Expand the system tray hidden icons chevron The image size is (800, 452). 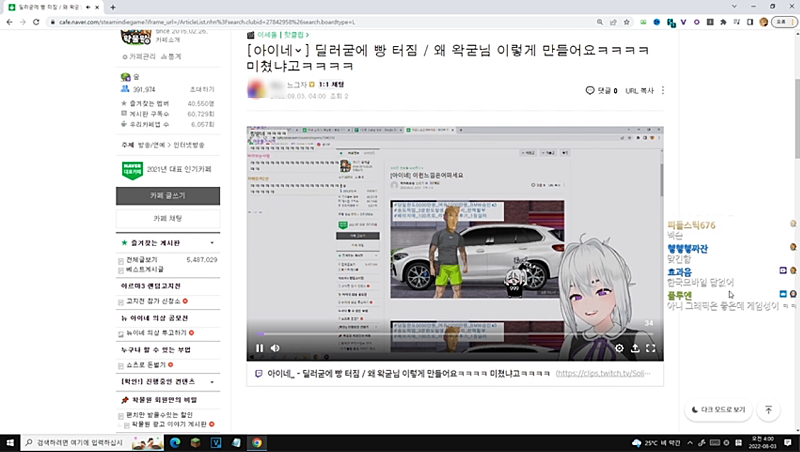pos(690,443)
